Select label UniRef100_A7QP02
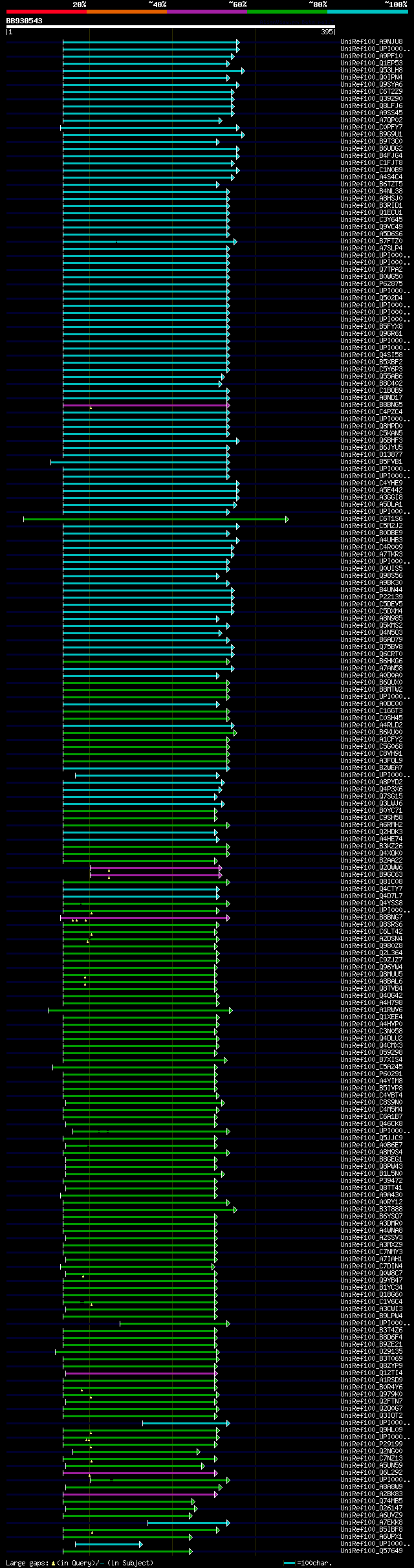Screen dimensions: 414x1568 click(371, 120)
